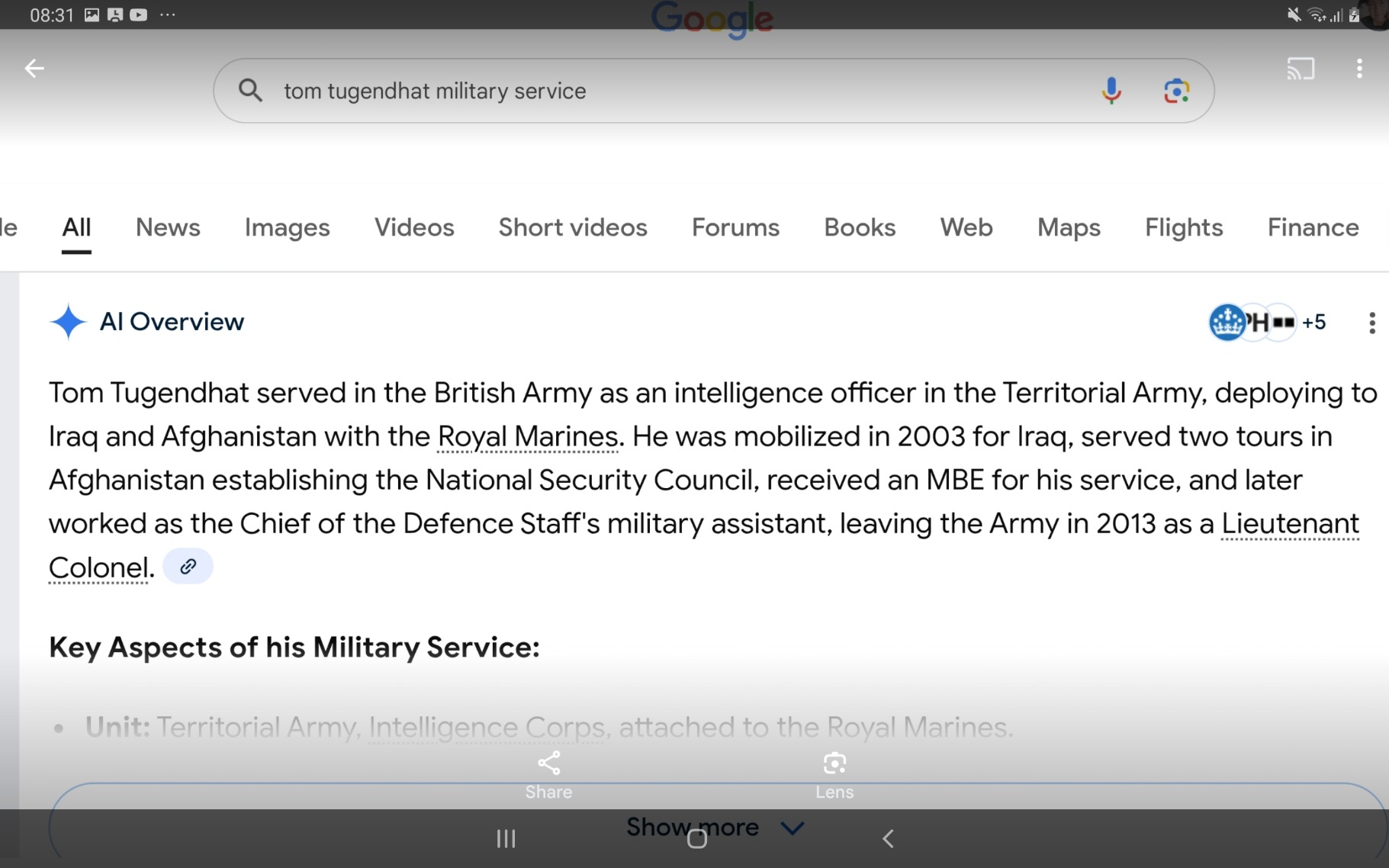Viewport: 1389px width, 868px height.
Task: Tap the microphone for voice search
Action: tap(1113, 91)
